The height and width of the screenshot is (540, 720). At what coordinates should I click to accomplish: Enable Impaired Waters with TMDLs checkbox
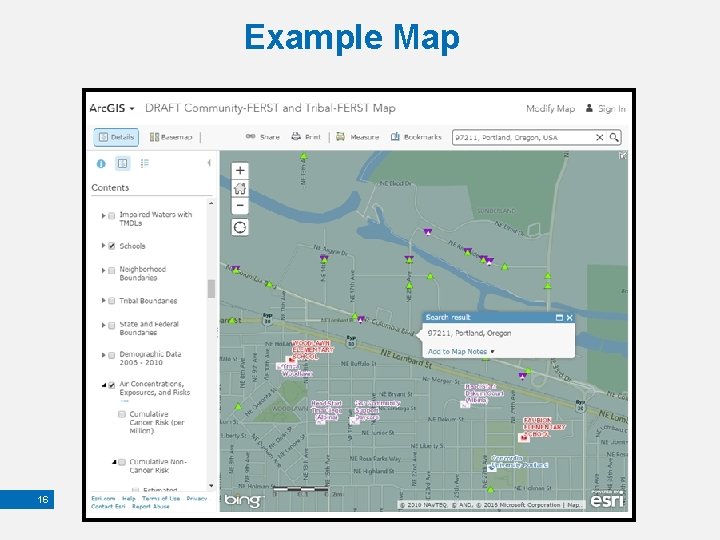tap(112, 216)
